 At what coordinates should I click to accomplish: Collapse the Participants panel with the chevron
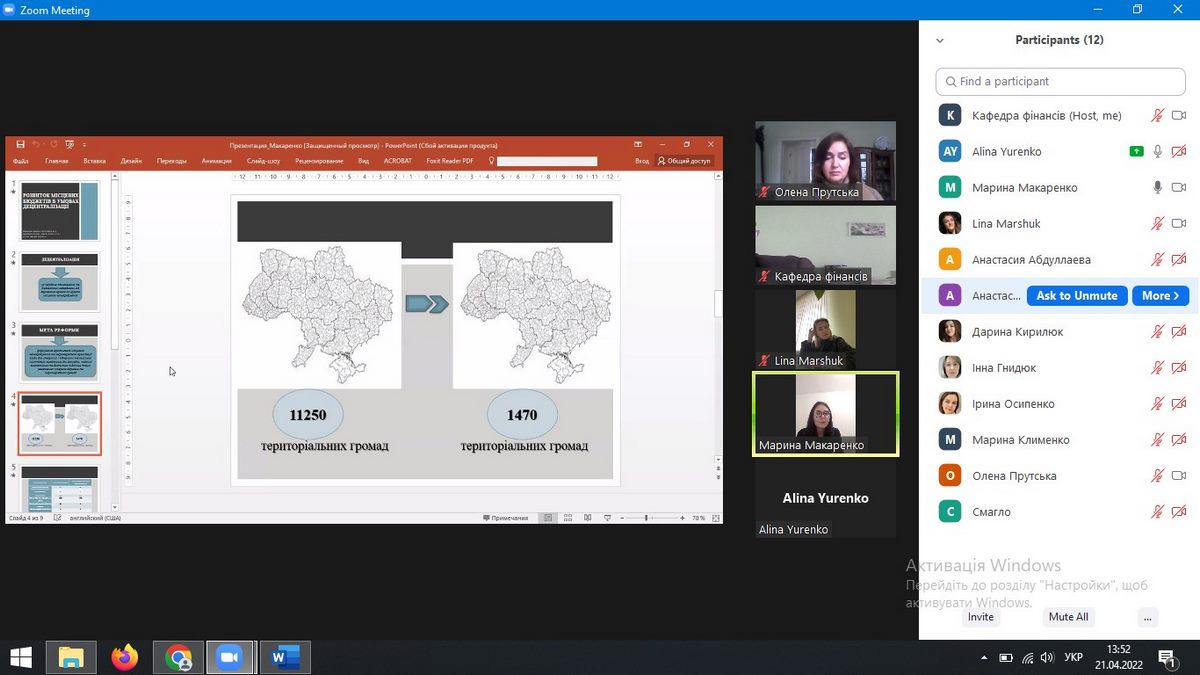940,41
